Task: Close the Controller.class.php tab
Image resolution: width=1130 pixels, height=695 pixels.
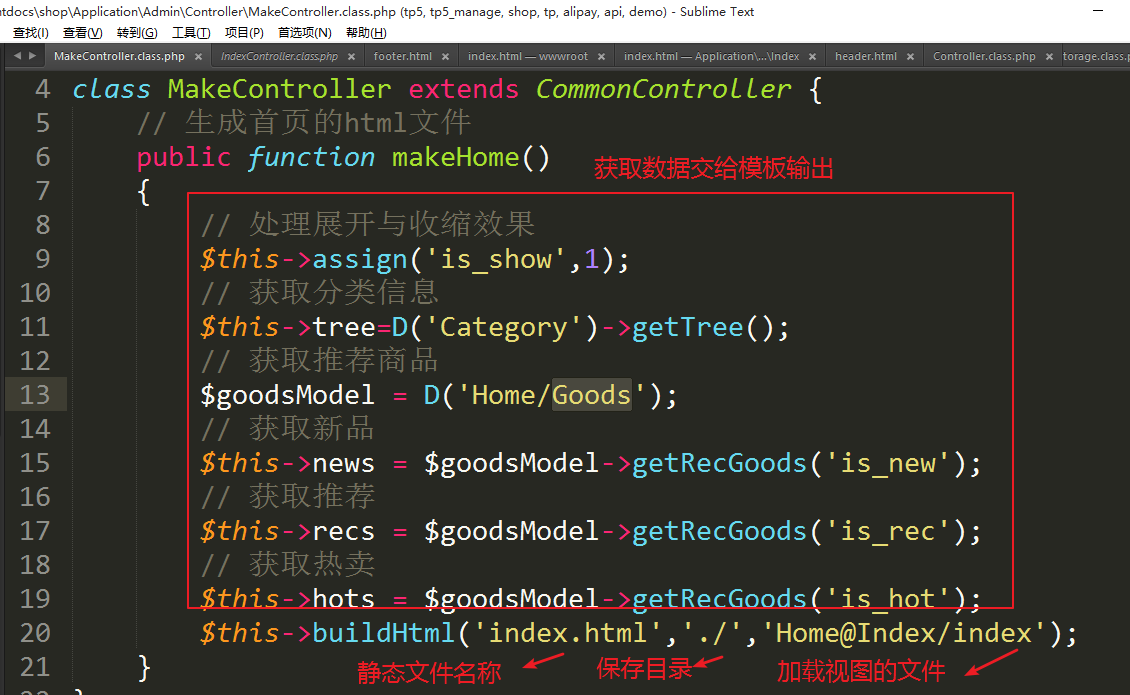Action: [x=1048, y=57]
